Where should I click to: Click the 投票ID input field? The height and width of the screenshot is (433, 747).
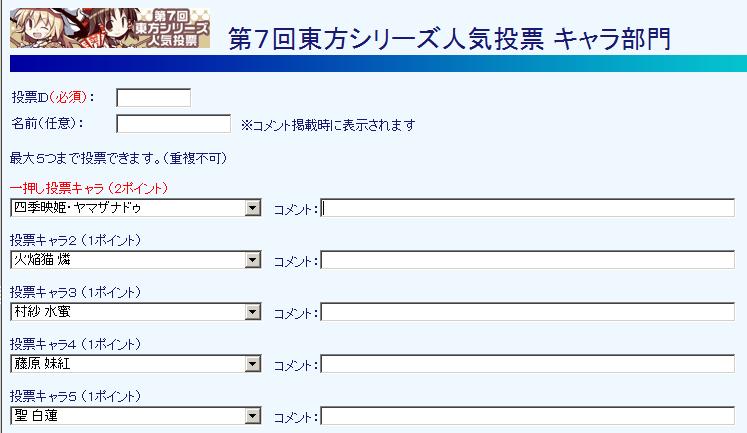coord(153,98)
